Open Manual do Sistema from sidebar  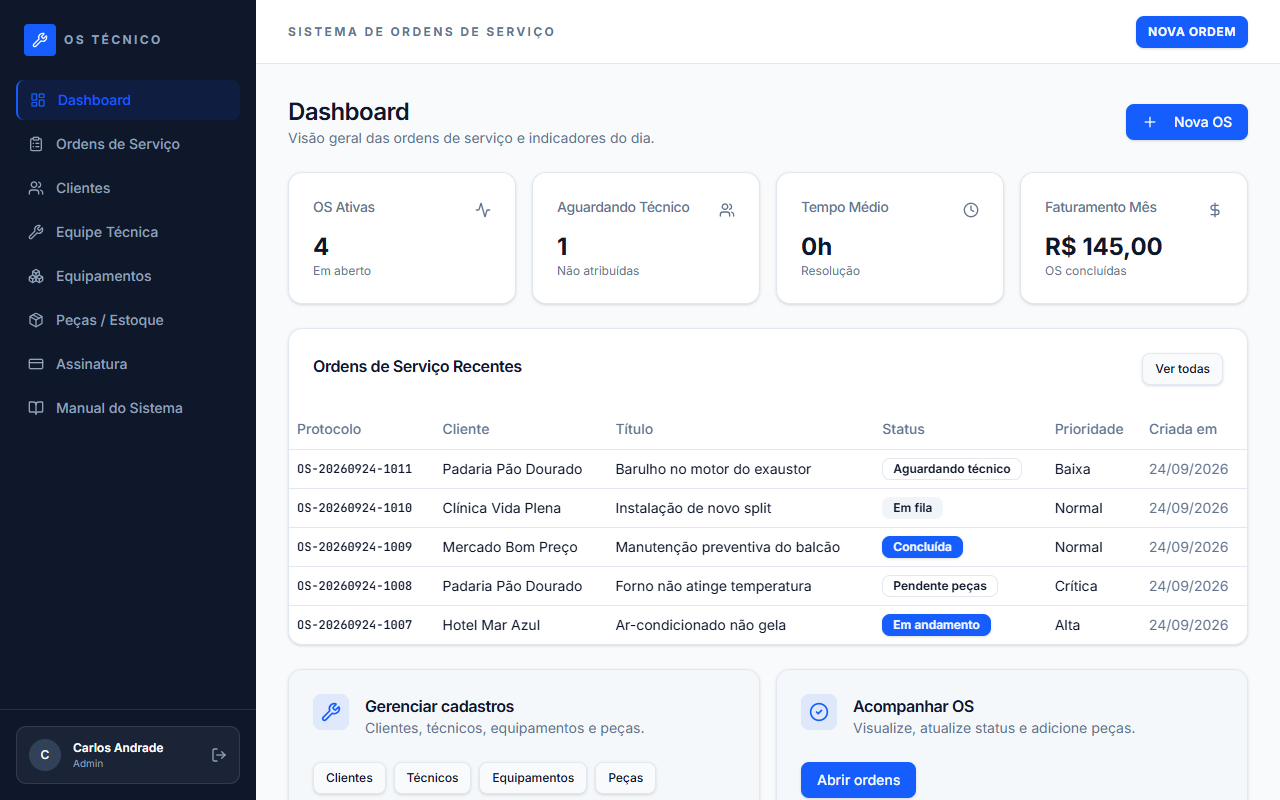[x=128, y=408]
